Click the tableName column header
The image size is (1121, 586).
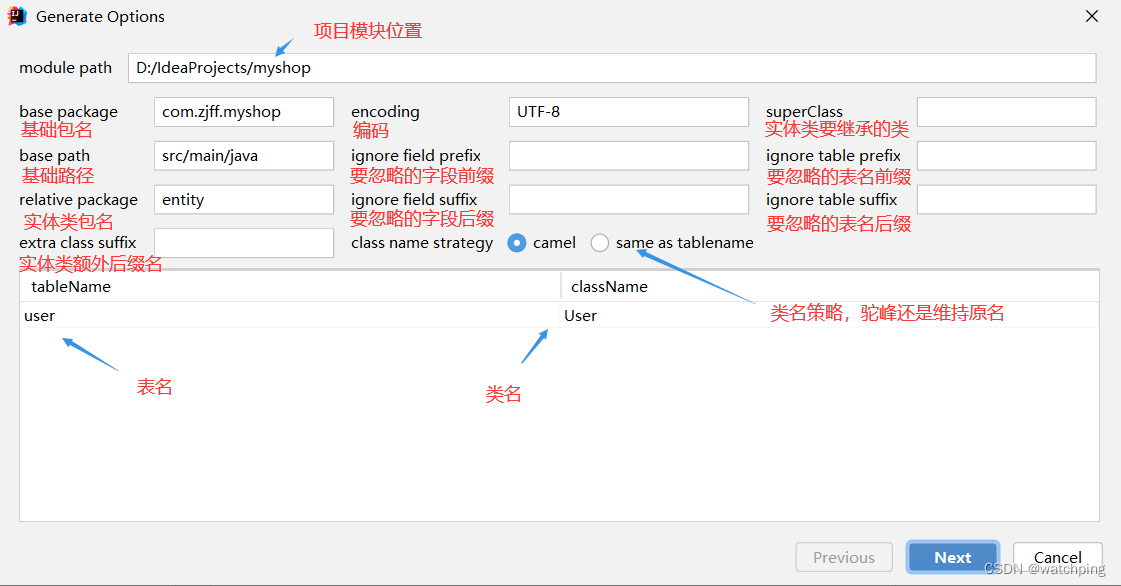[x=290, y=287]
